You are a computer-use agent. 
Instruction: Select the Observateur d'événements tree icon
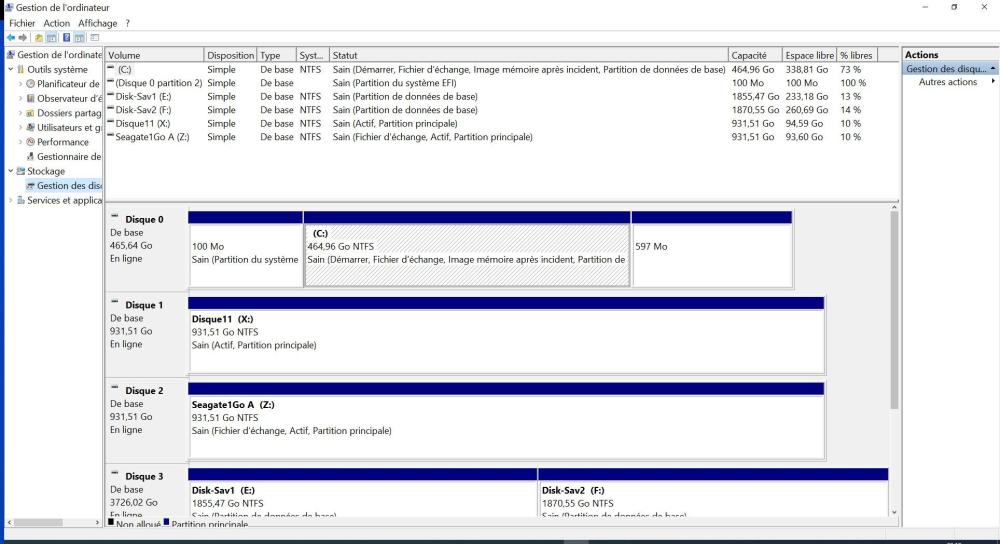tap(31, 98)
